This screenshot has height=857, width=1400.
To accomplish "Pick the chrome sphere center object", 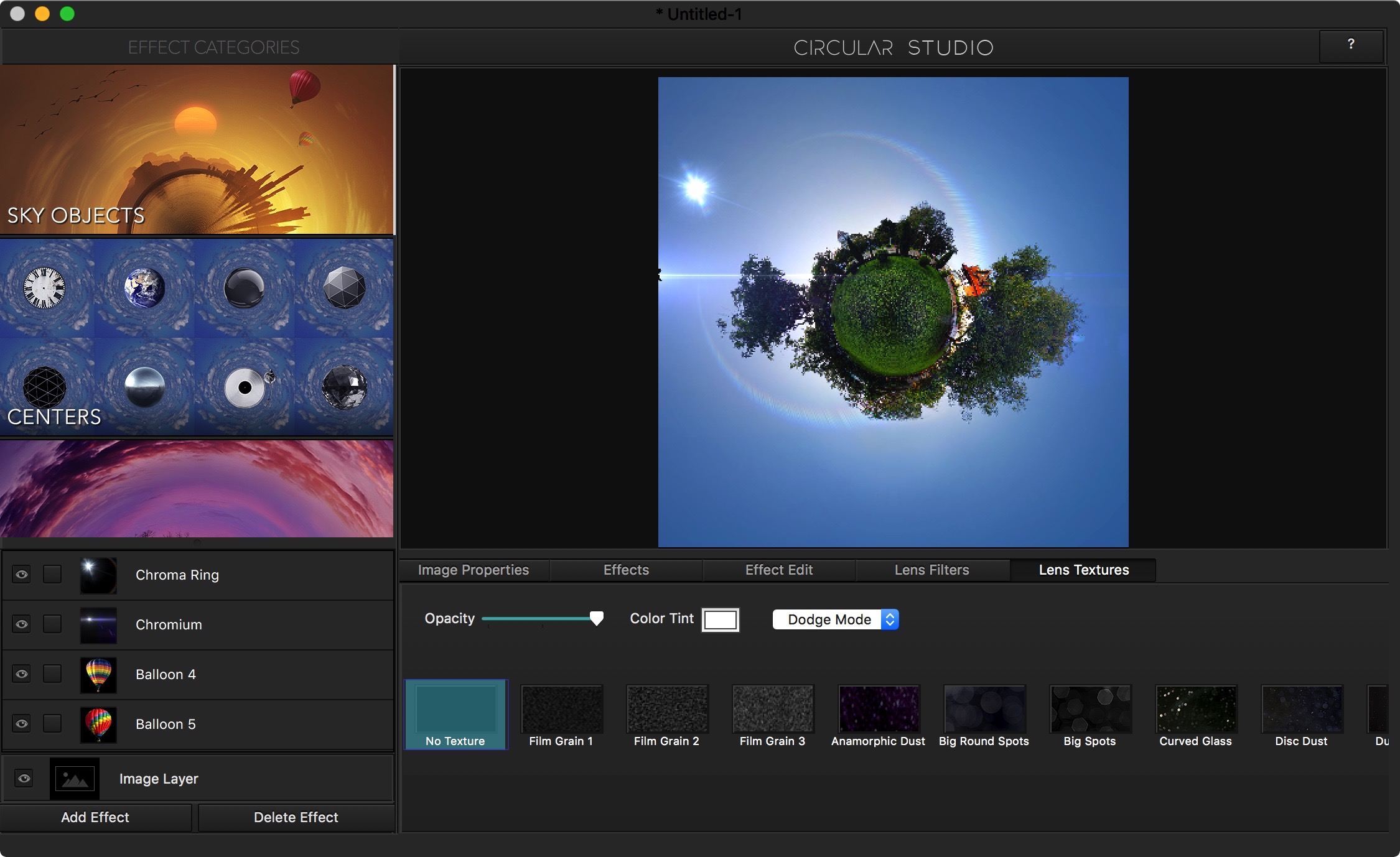I will (x=146, y=387).
